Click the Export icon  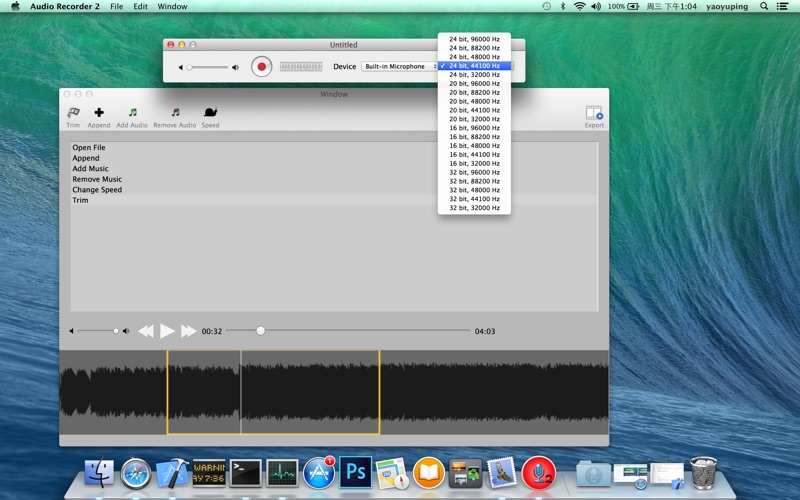coord(594,114)
